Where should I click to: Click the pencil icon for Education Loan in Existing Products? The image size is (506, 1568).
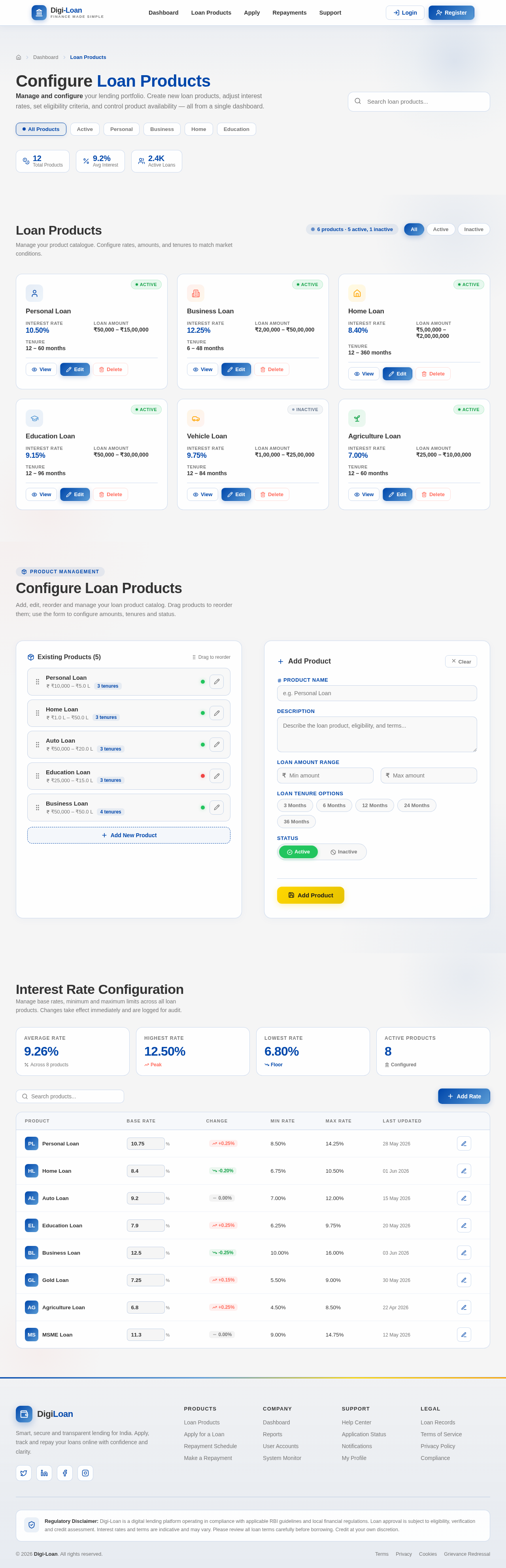(x=217, y=776)
